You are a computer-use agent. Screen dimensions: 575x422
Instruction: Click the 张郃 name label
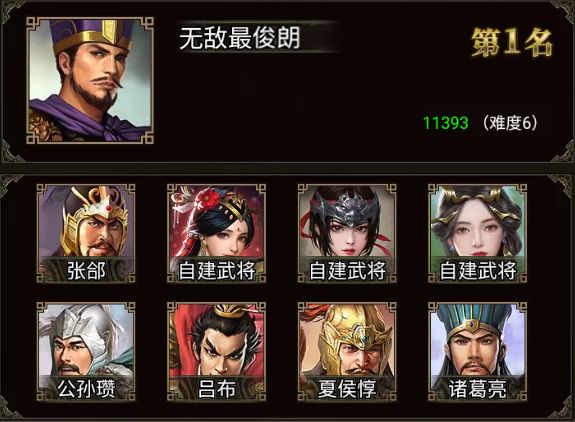coord(86,270)
